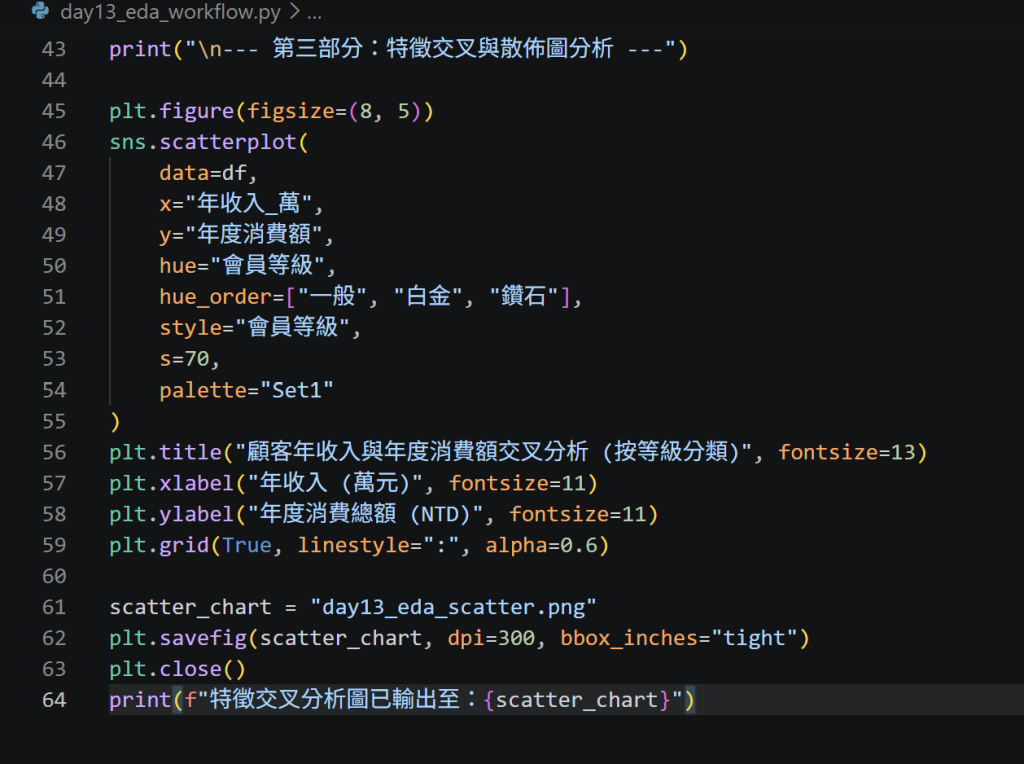Click the "hue" parameter on line 50
This screenshot has width=1024, height=764.
coord(178,266)
